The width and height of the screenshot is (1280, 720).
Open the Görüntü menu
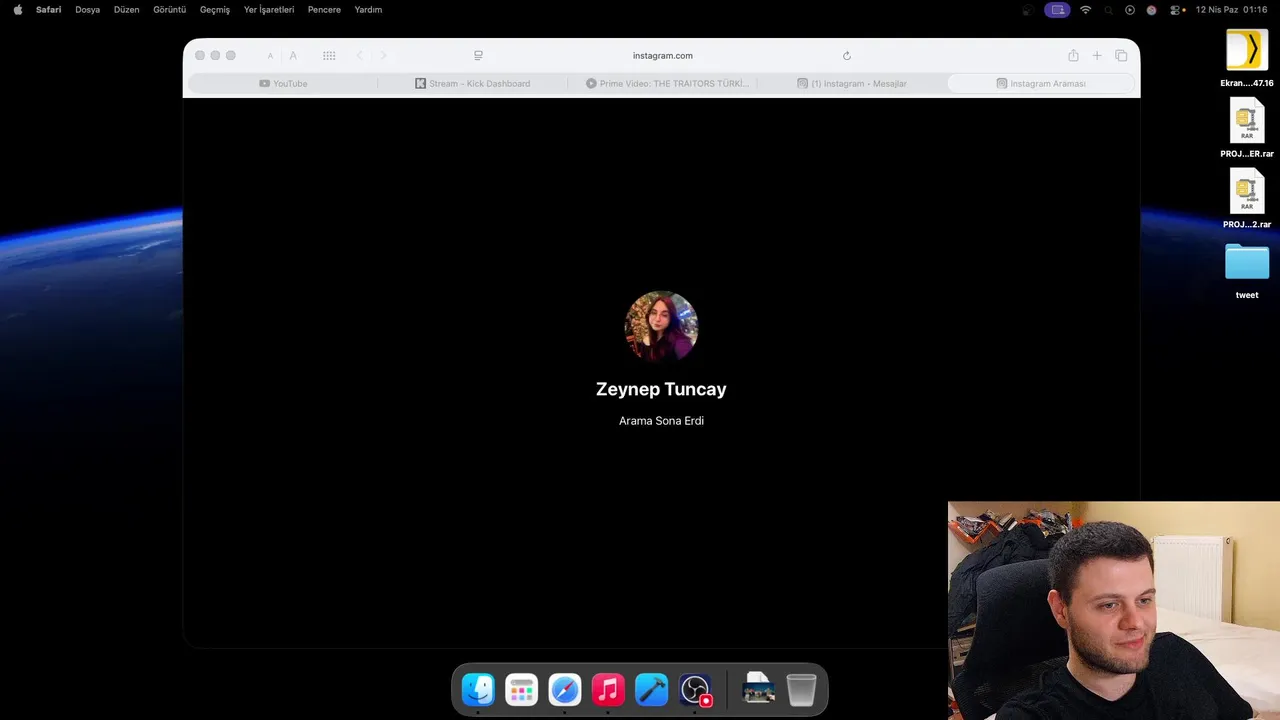coord(169,10)
